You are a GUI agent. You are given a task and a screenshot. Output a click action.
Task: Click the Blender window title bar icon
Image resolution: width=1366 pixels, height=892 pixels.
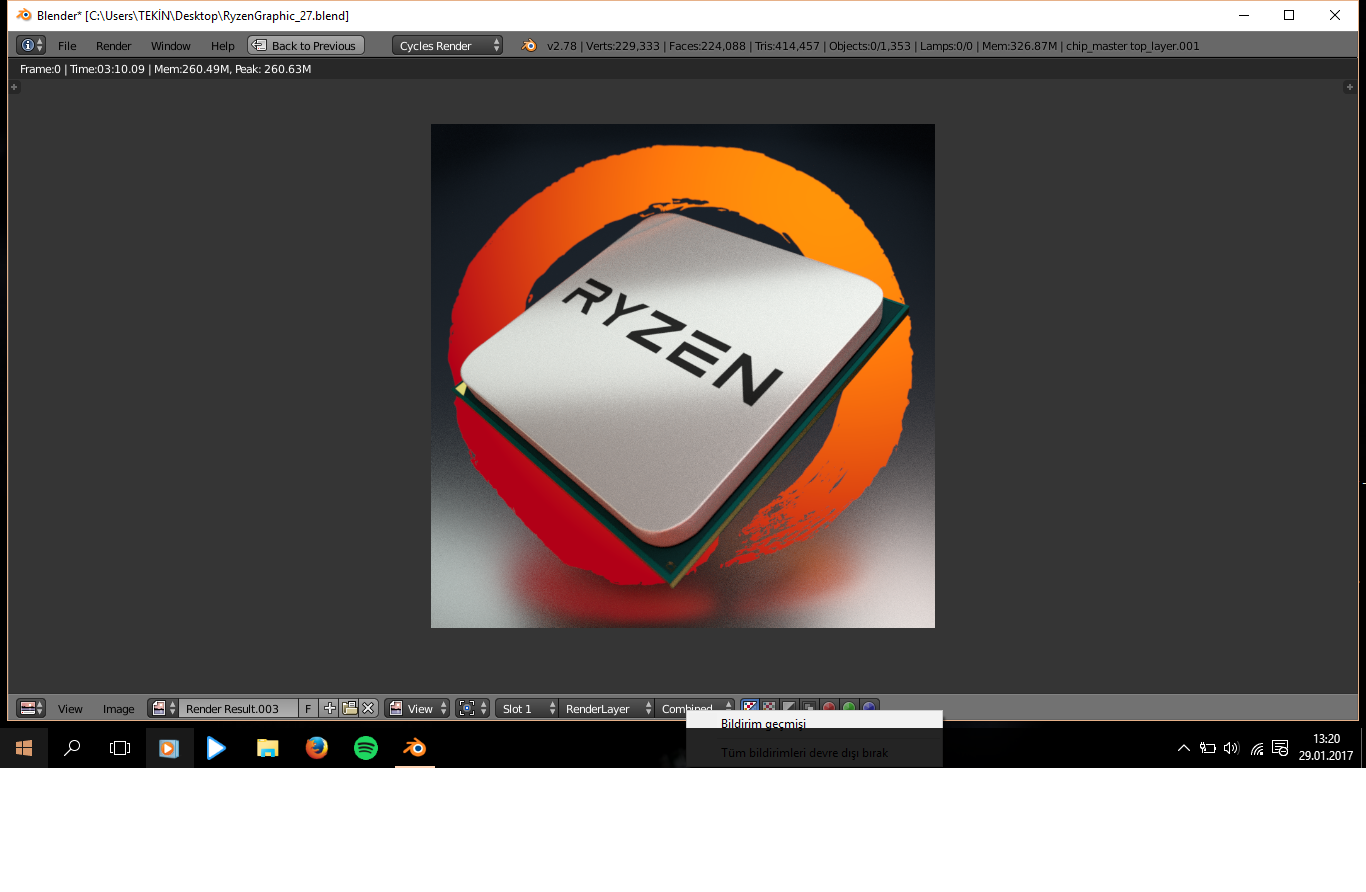(24, 15)
